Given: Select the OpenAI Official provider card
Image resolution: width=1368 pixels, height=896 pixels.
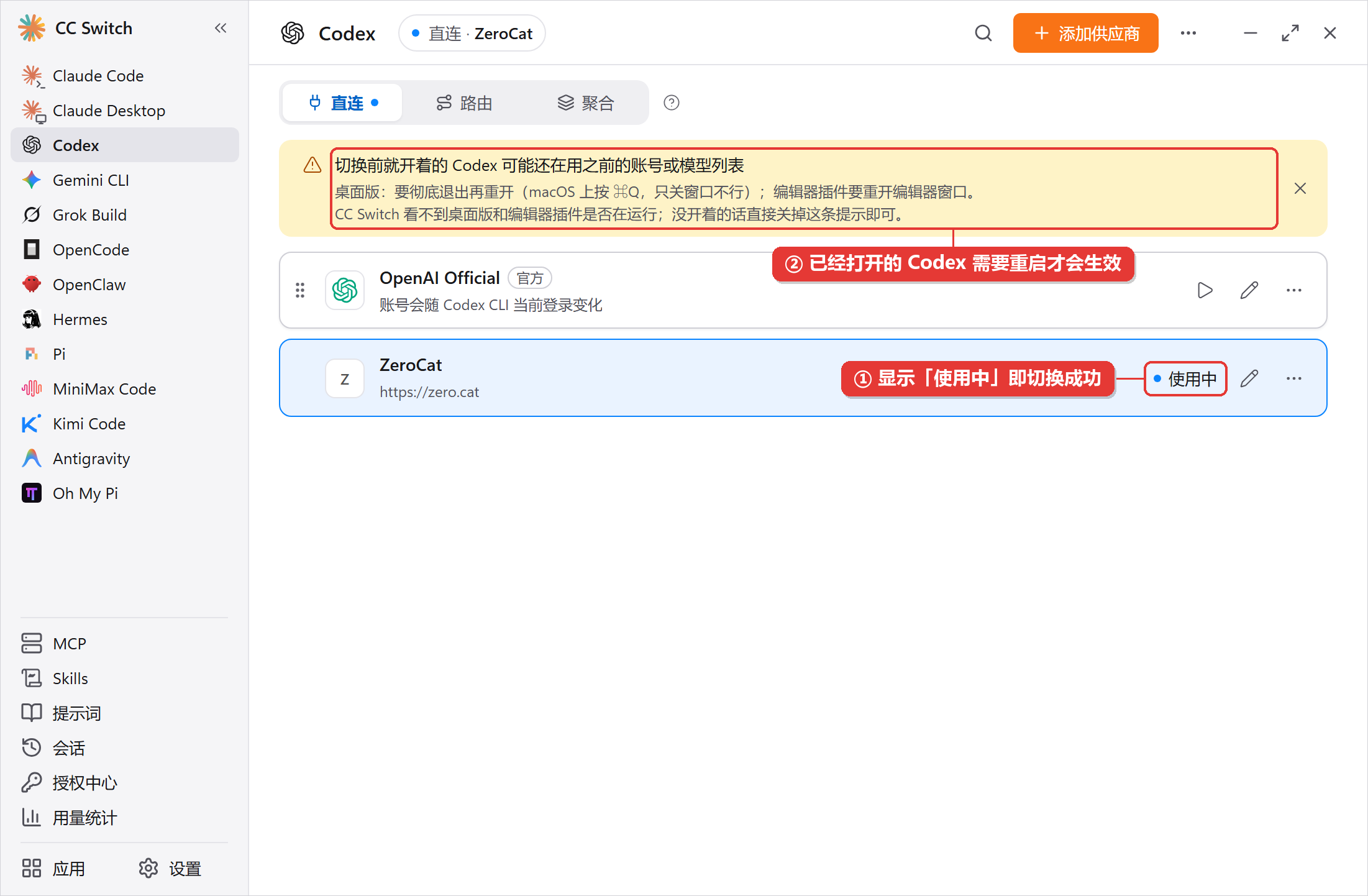Looking at the screenshot, I should coord(803,290).
